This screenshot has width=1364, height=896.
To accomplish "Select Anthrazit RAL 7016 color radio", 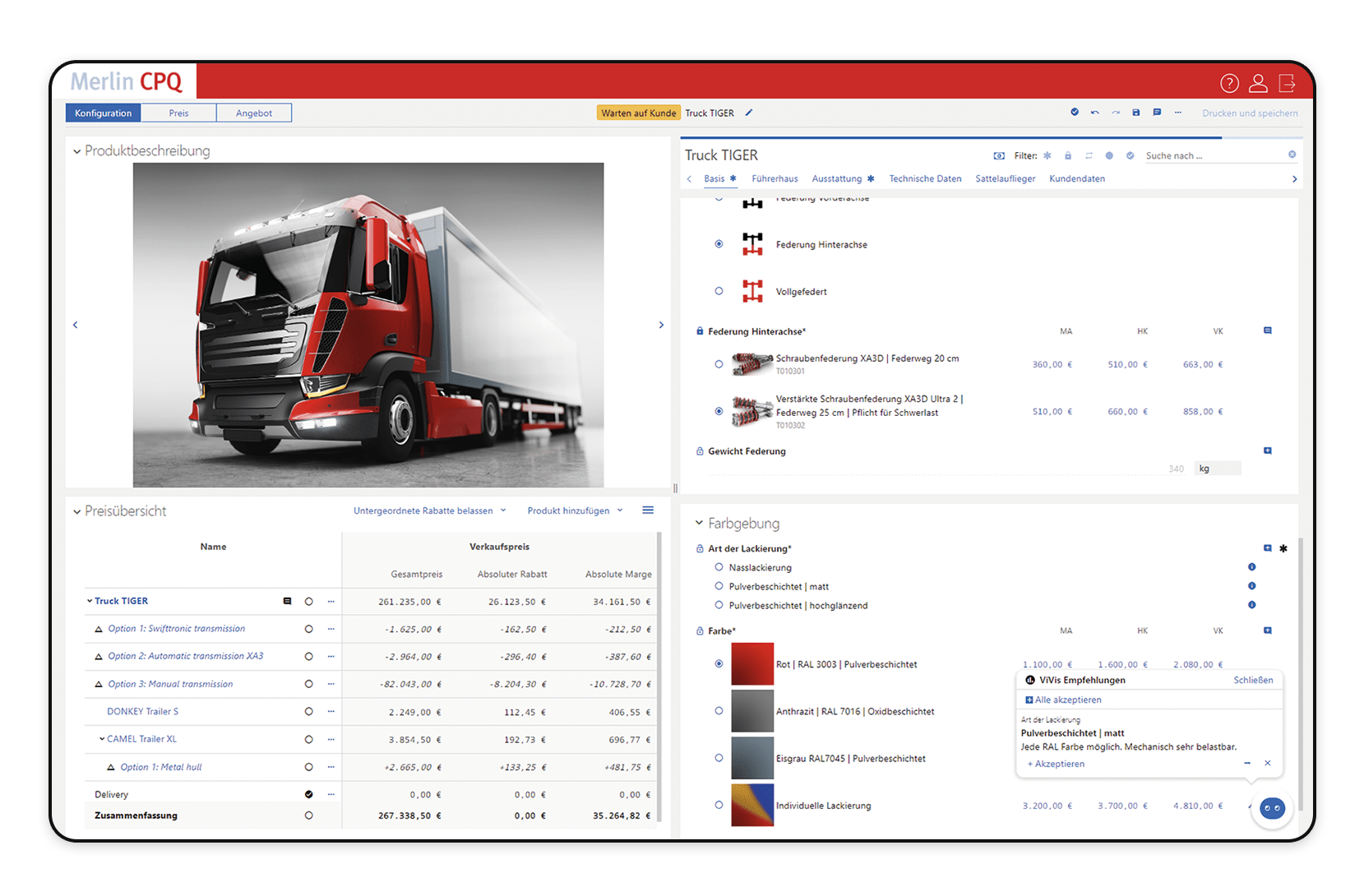I will 719,711.
